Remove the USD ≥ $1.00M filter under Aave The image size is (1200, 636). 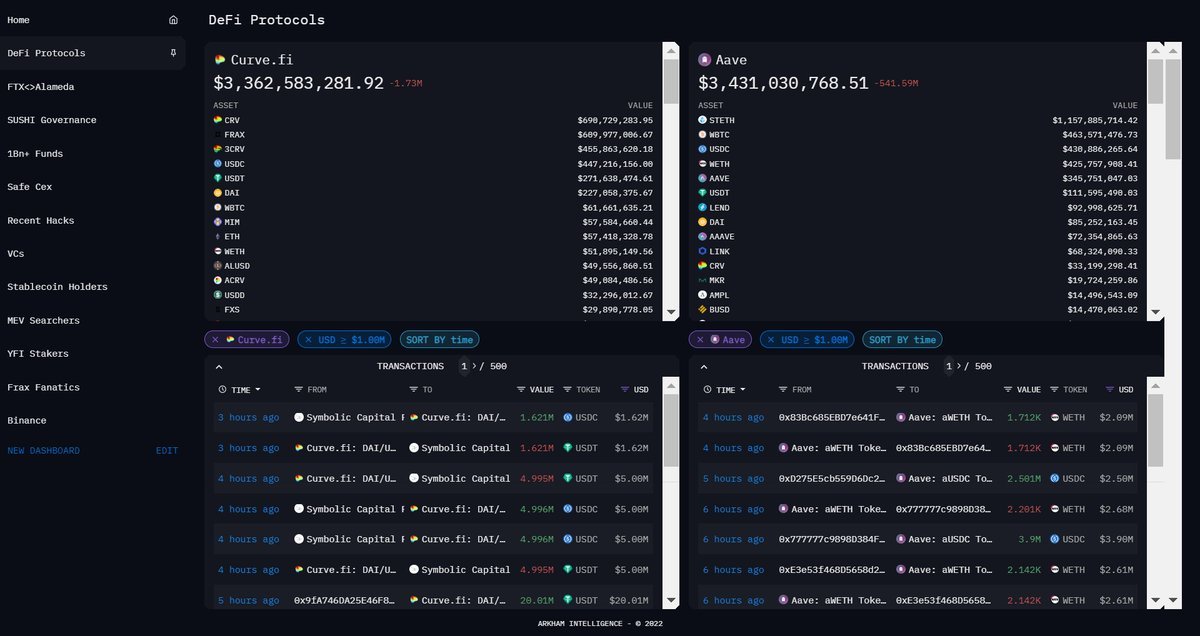(770, 340)
